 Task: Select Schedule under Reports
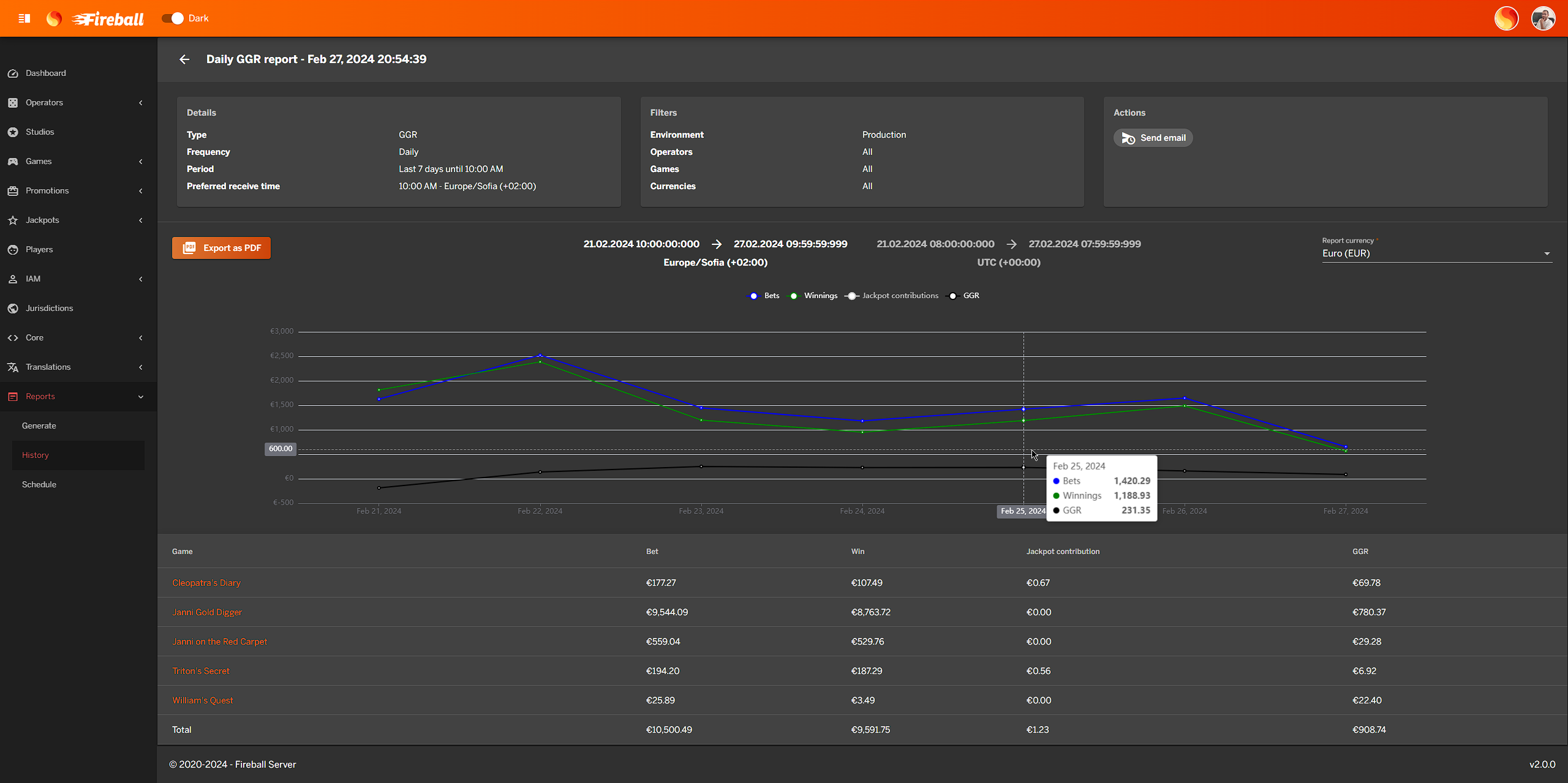pyautogui.click(x=39, y=484)
